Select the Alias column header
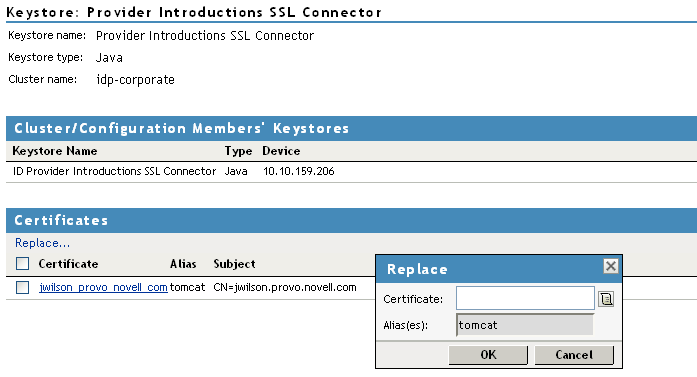The height and width of the screenshot is (377, 697). click(183, 264)
